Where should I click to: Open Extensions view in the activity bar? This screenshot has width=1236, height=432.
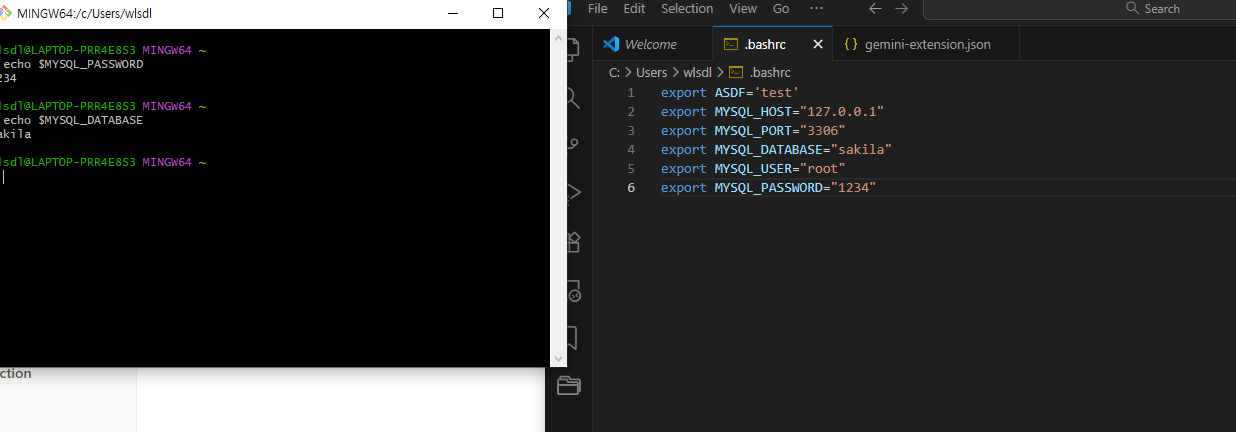click(573, 241)
